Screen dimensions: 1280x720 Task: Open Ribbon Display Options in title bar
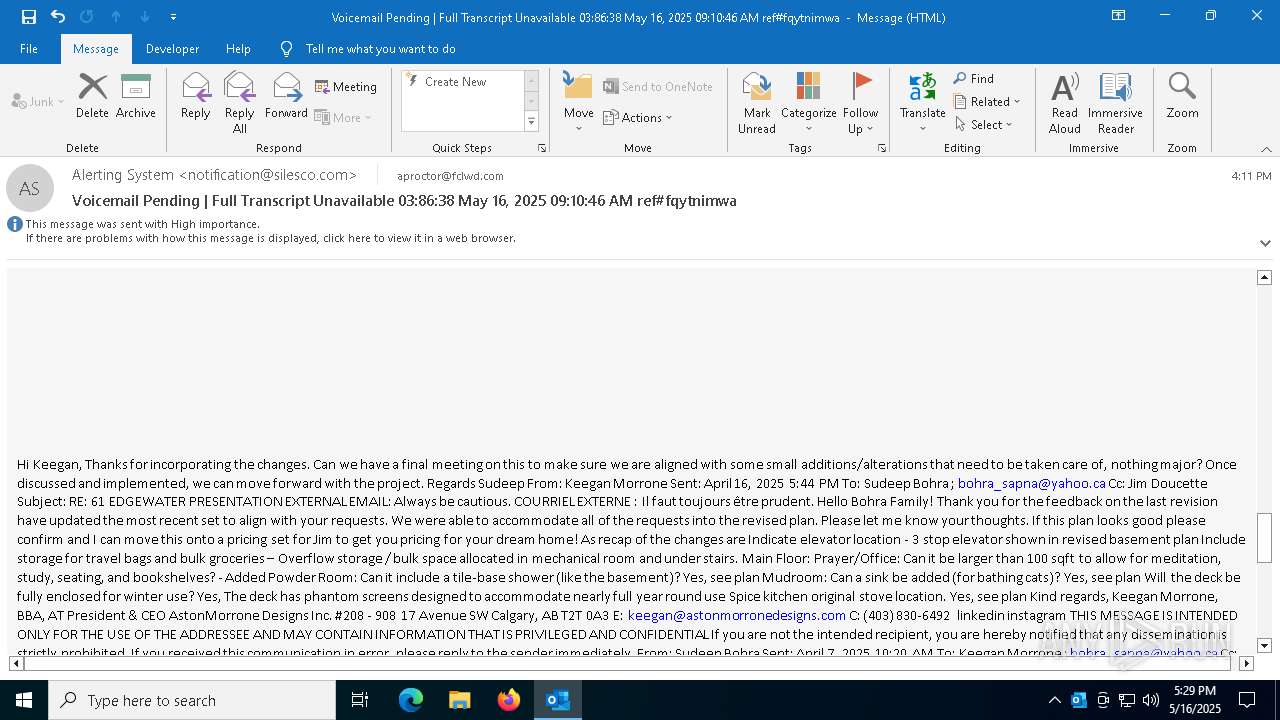click(x=1119, y=16)
